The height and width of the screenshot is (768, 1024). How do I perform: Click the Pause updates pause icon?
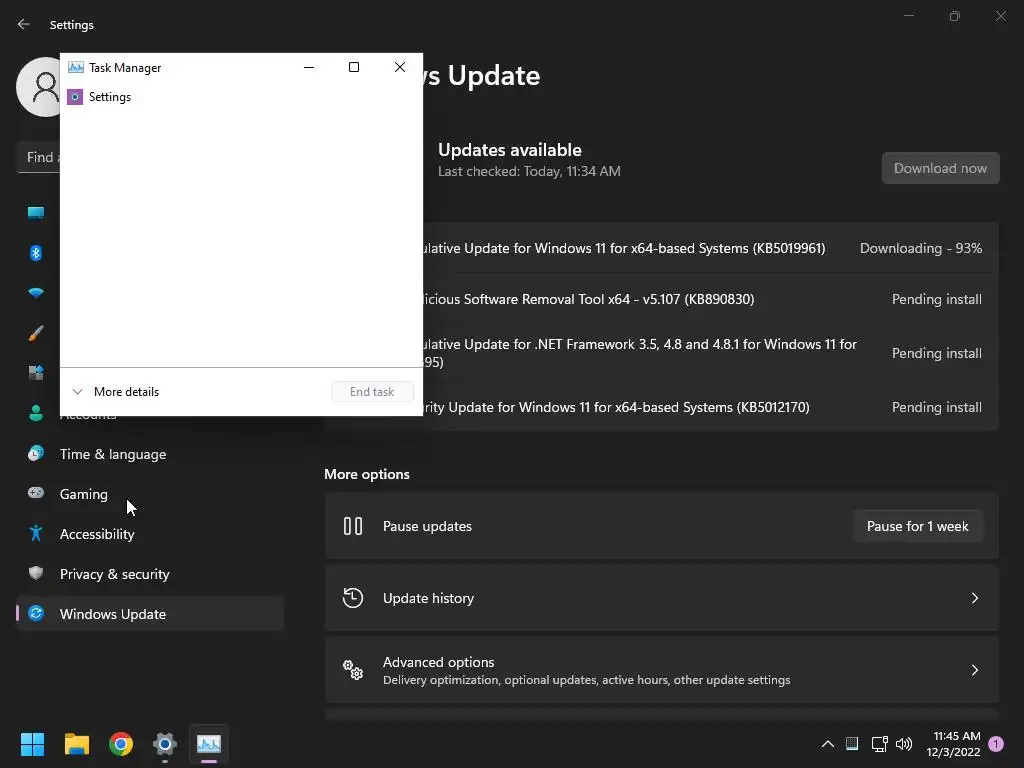353,526
